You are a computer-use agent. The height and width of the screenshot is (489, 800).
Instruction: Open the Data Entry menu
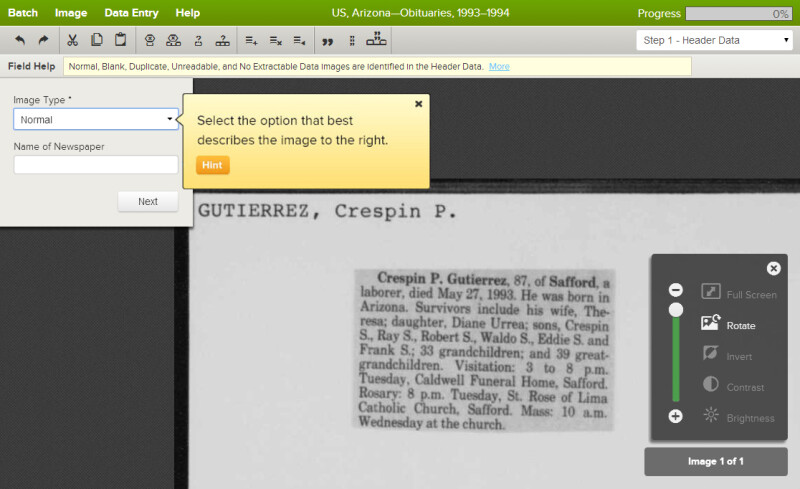coord(131,13)
